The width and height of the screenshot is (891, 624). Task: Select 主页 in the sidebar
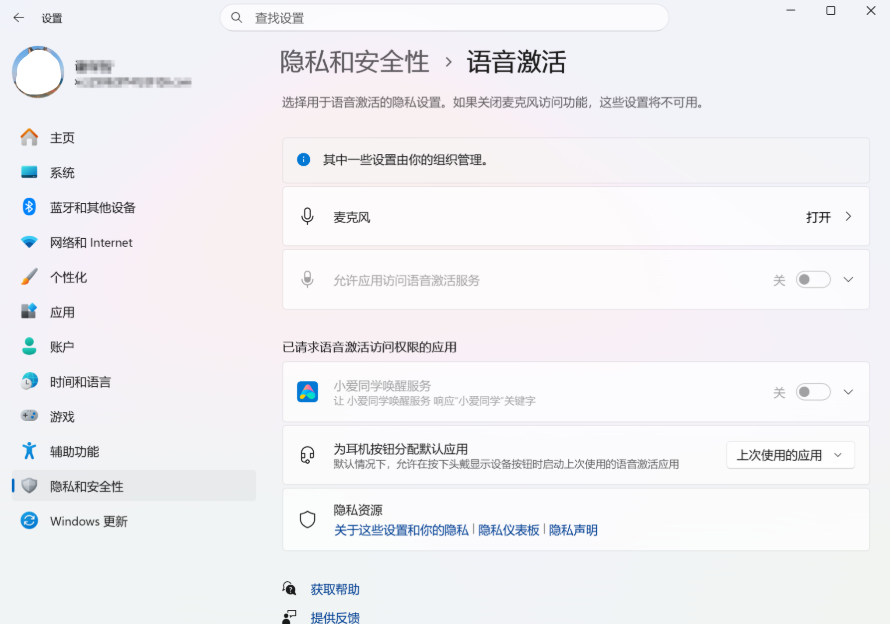[x=134, y=138]
